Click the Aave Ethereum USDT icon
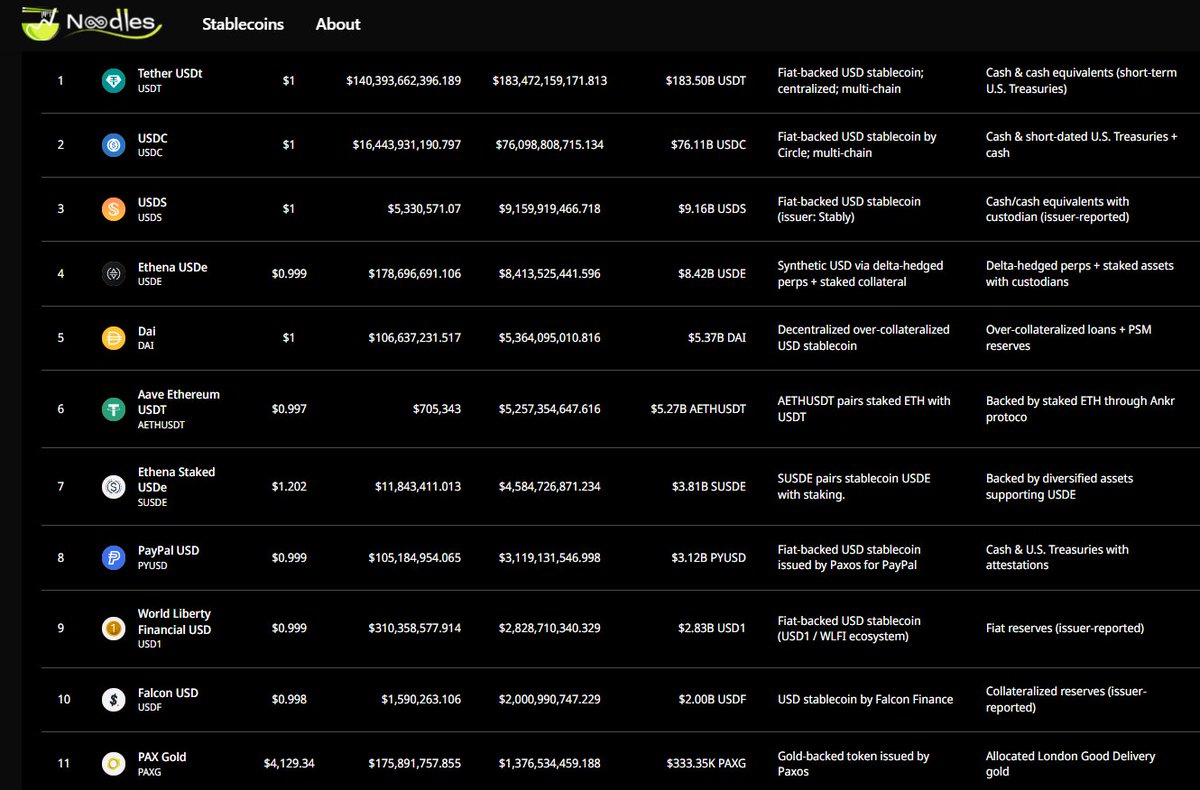Screen dimensions: 1200x790 (x=114, y=409)
